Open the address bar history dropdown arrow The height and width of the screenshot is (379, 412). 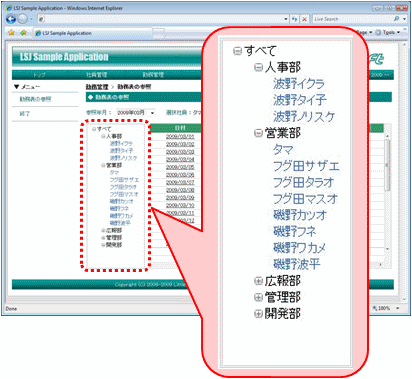(286, 19)
